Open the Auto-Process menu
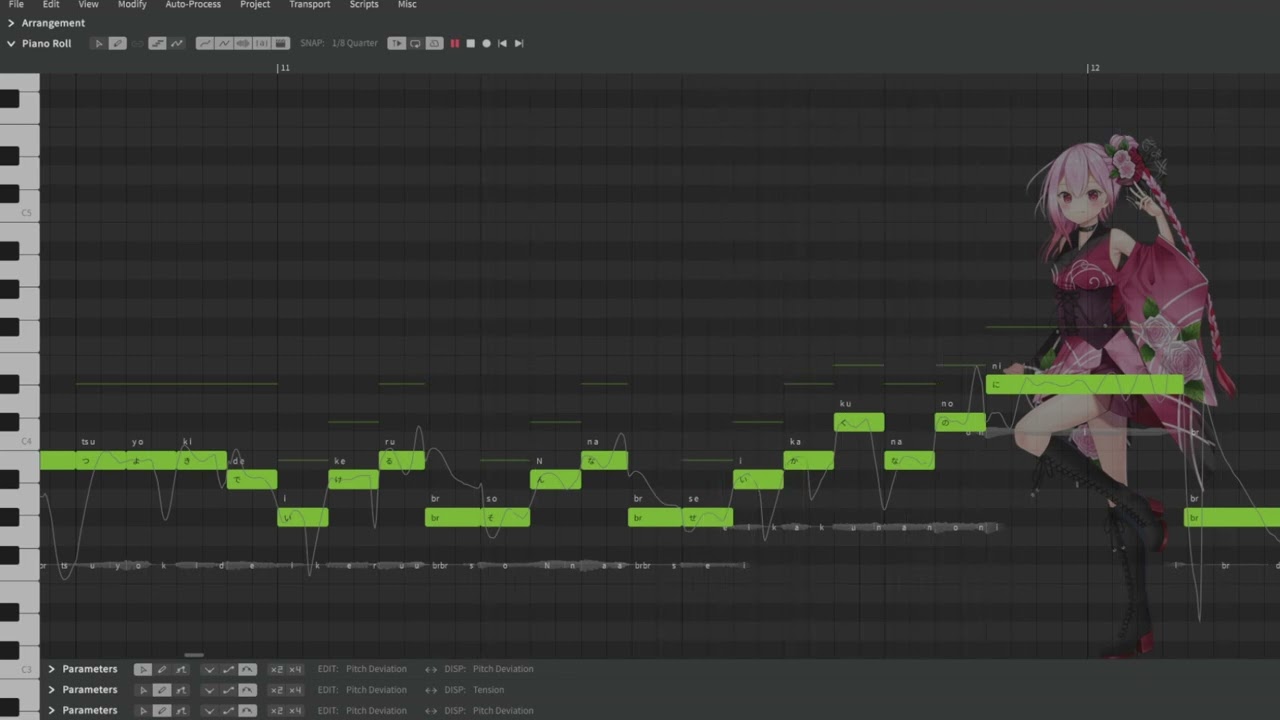The image size is (1280, 720). pos(193,4)
